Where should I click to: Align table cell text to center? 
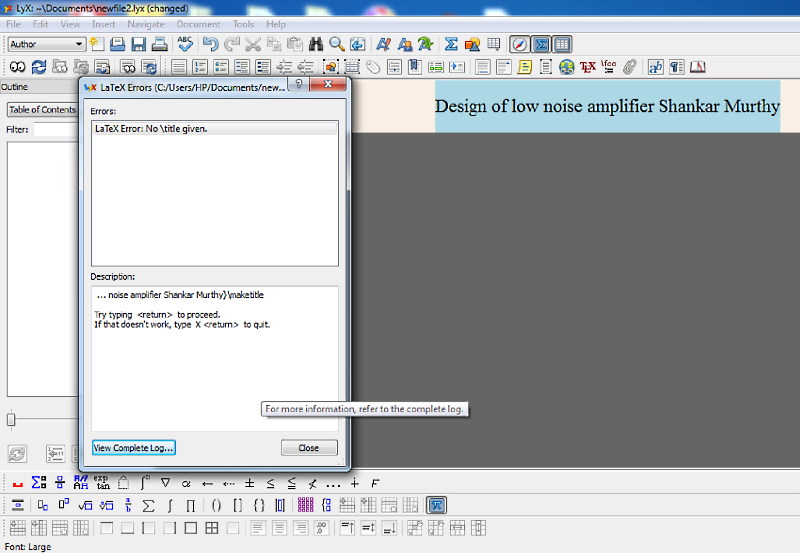(279, 528)
